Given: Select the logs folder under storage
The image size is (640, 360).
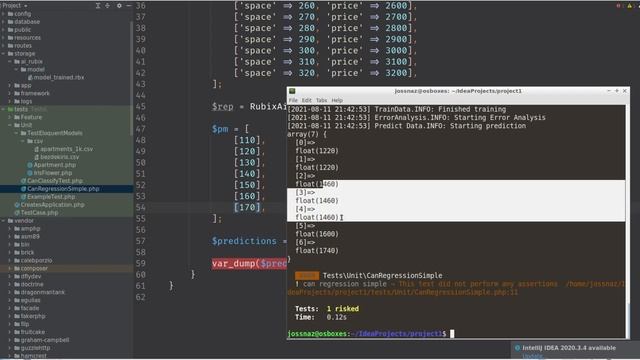Looking at the screenshot, I should coord(67,101).
